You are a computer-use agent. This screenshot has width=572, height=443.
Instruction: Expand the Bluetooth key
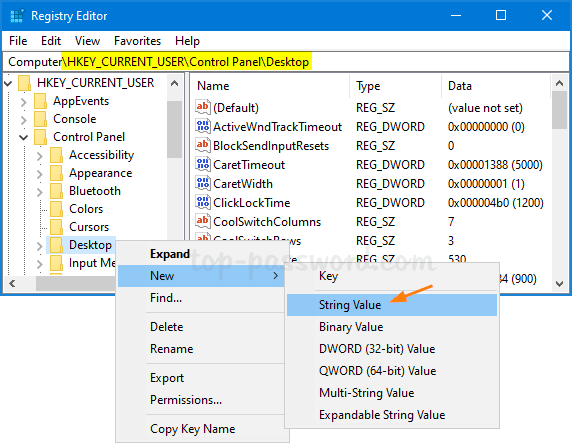point(40,191)
